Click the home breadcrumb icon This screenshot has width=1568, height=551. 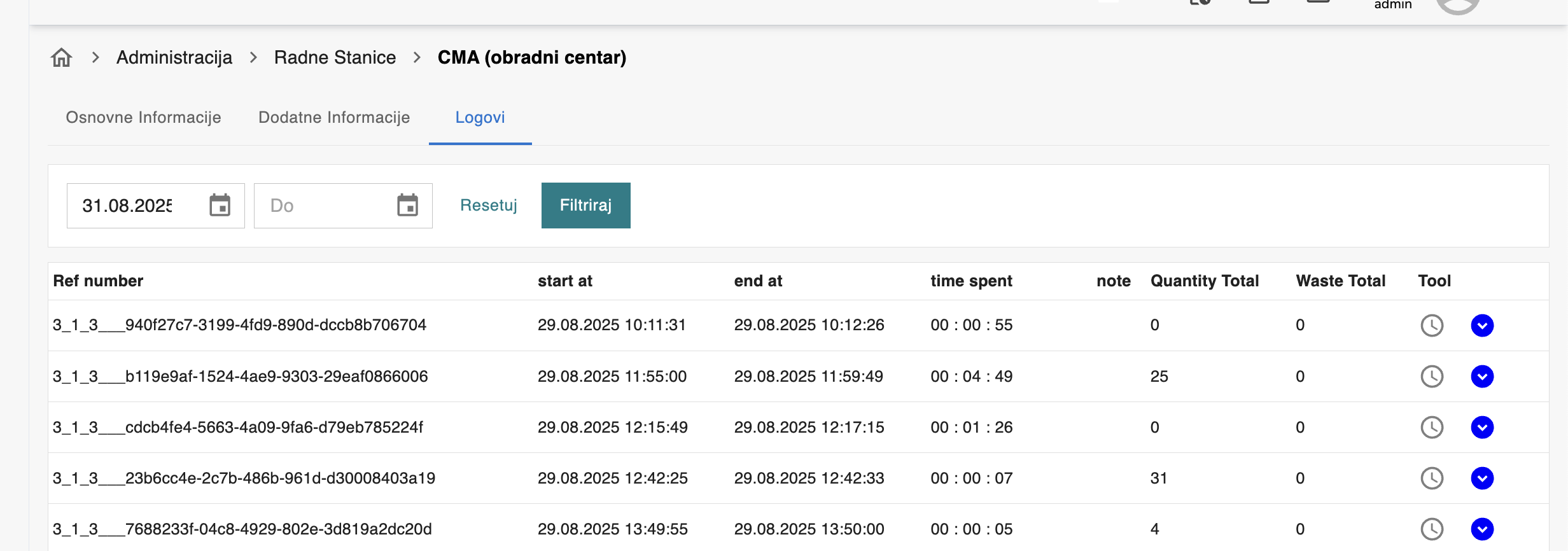[62, 58]
